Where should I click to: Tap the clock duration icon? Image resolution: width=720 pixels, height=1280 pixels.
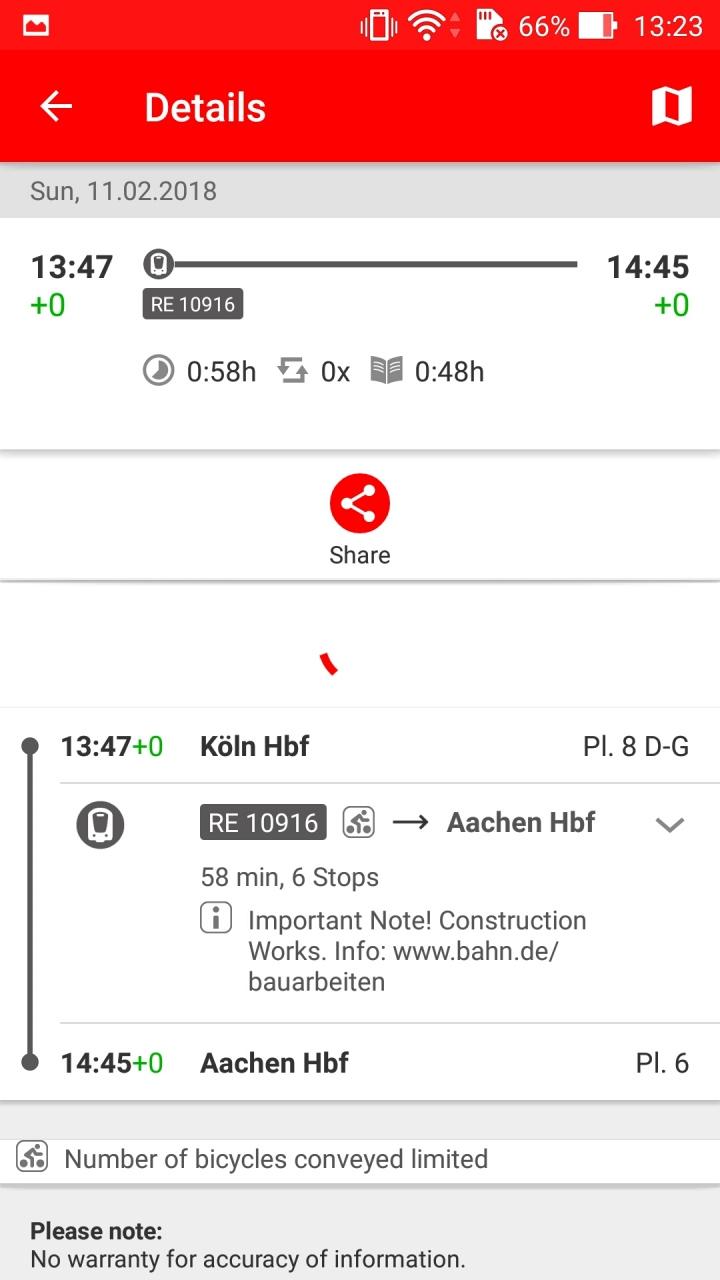(x=158, y=372)
